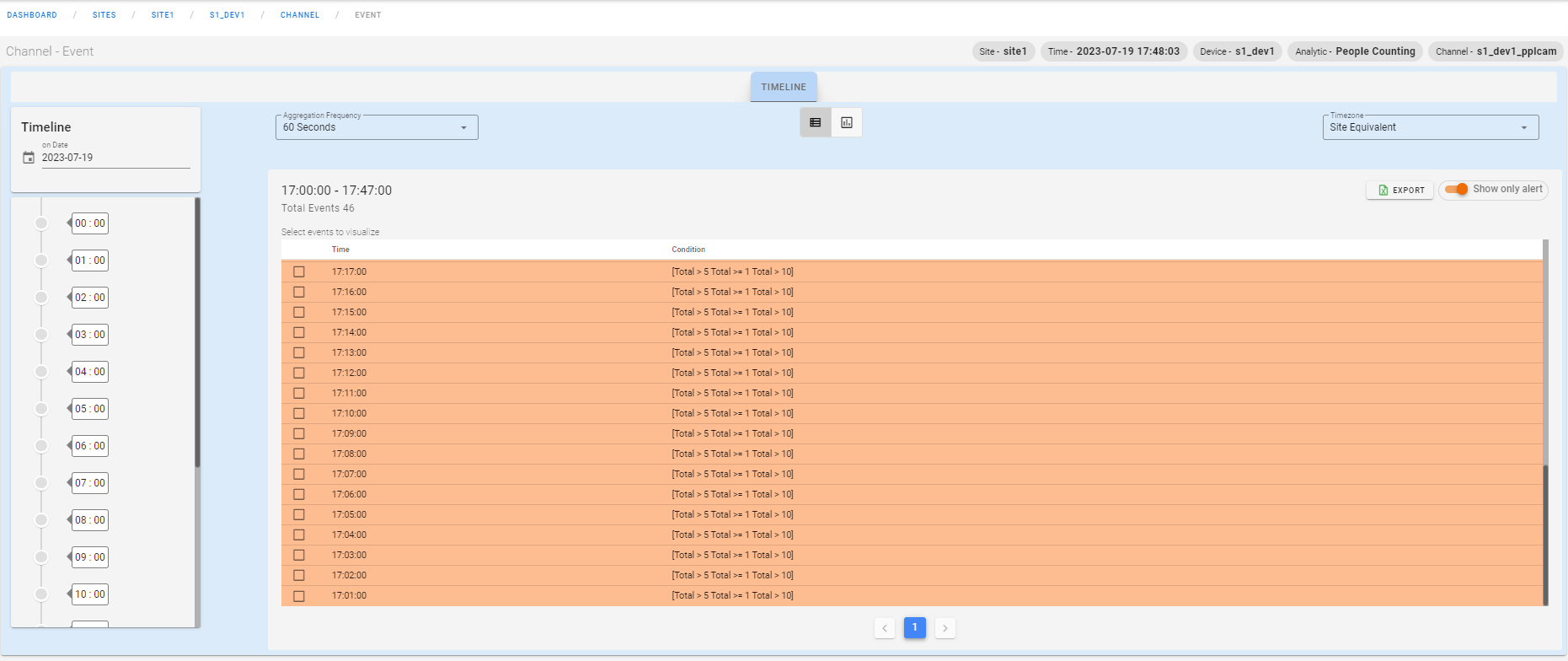1568x661 pixels.
Task: Go to previous page arrow
Action: (x=885, y=628)
